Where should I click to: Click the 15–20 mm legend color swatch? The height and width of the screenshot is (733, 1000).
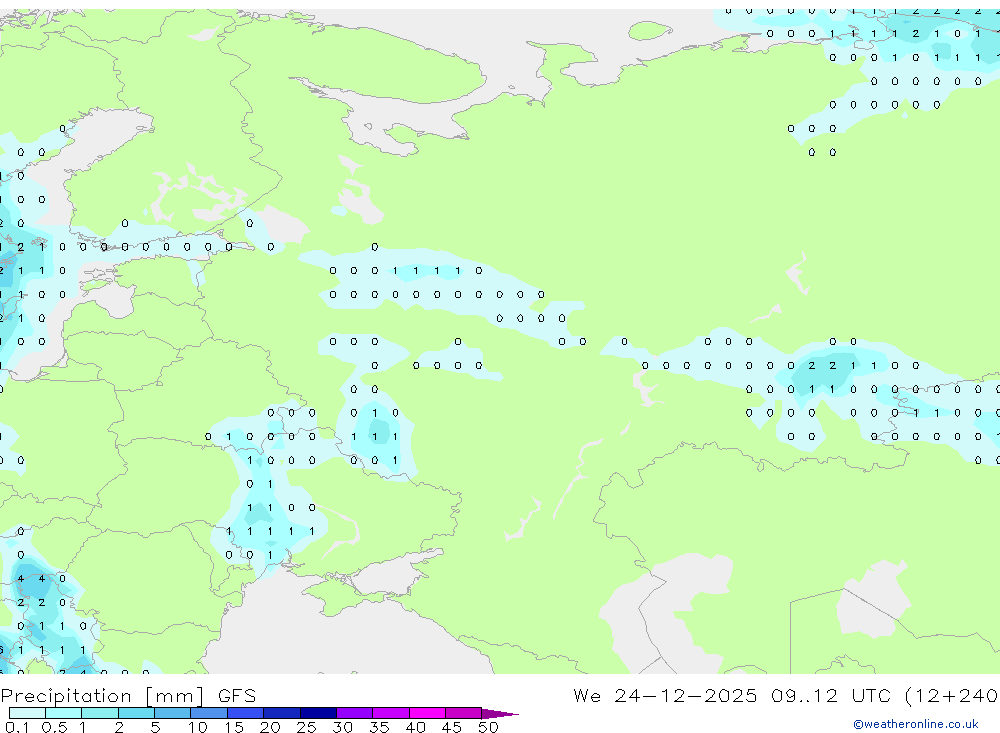pyautogui.click(x=246, y=713)
